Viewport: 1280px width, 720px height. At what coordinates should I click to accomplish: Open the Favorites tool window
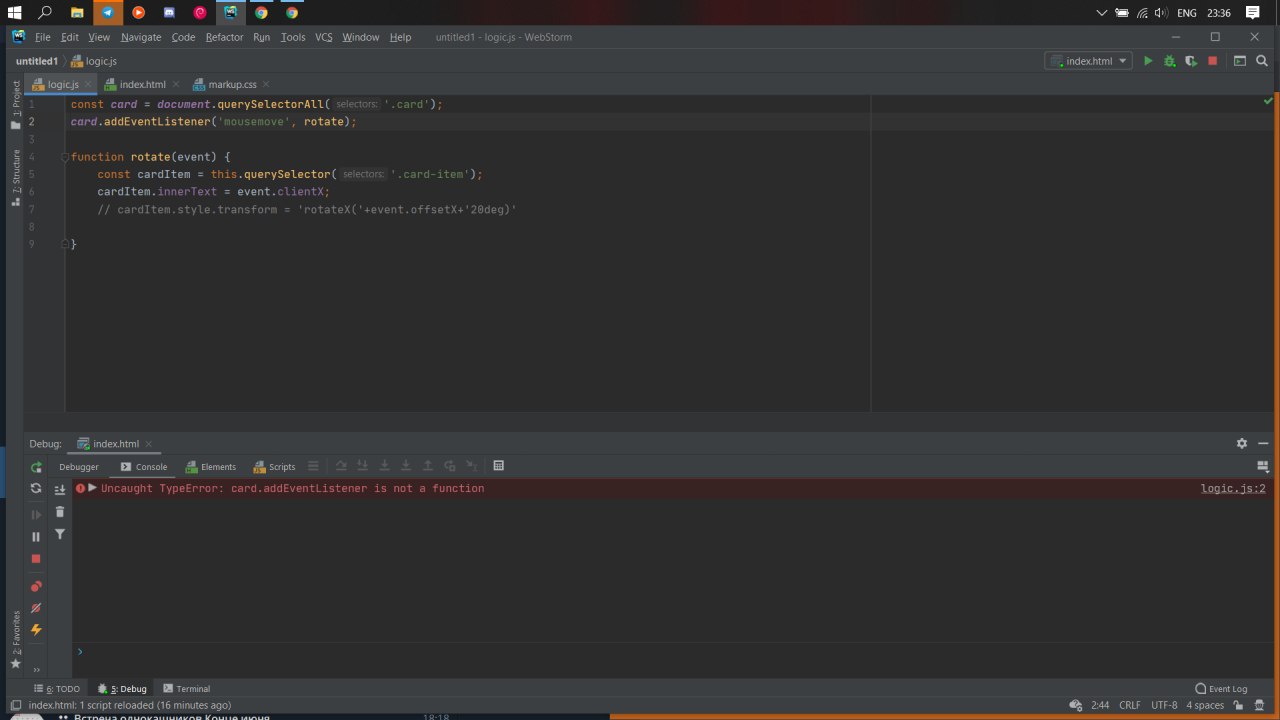point(15,640)
